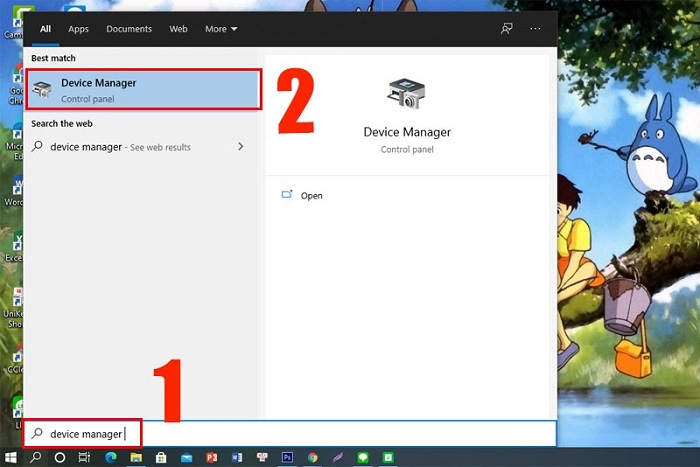Open Device Manager from Best match result
Image resolution: width=700 pixels, height=467 pixels.
pyautogui.click(x=143, y=90)
